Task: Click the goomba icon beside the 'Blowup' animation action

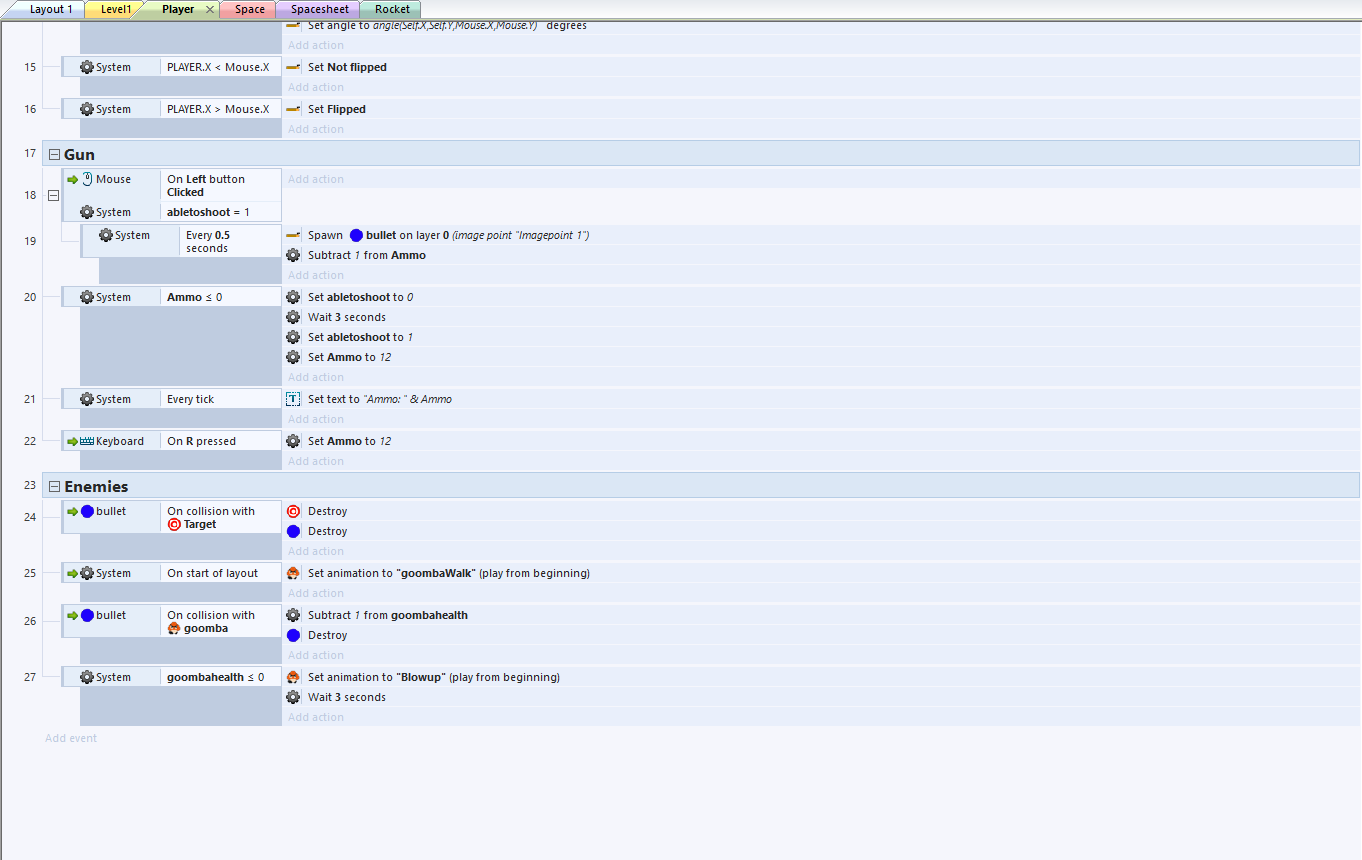Action: point(293,677)
